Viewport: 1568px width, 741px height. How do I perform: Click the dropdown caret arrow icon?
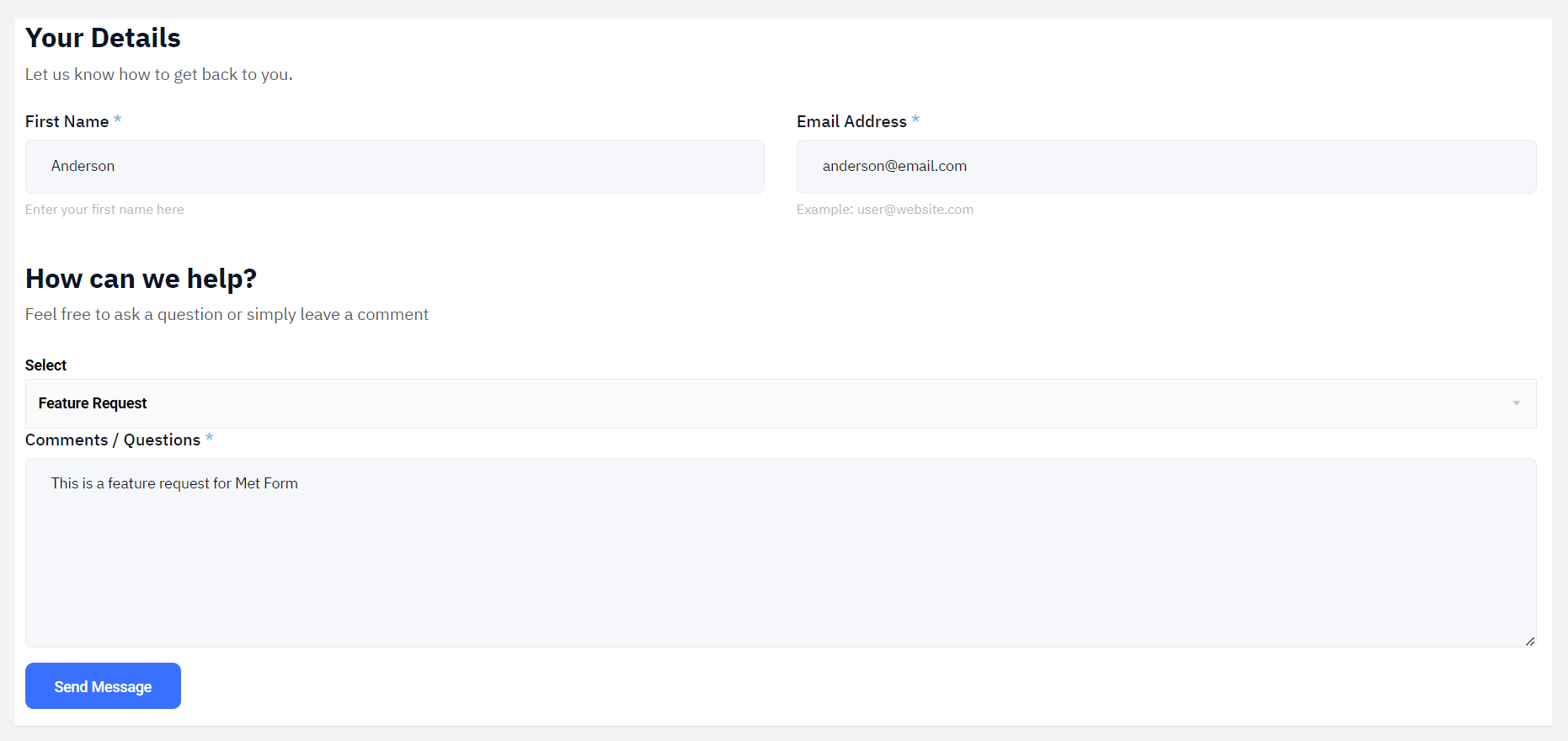tap(1516, 403)
